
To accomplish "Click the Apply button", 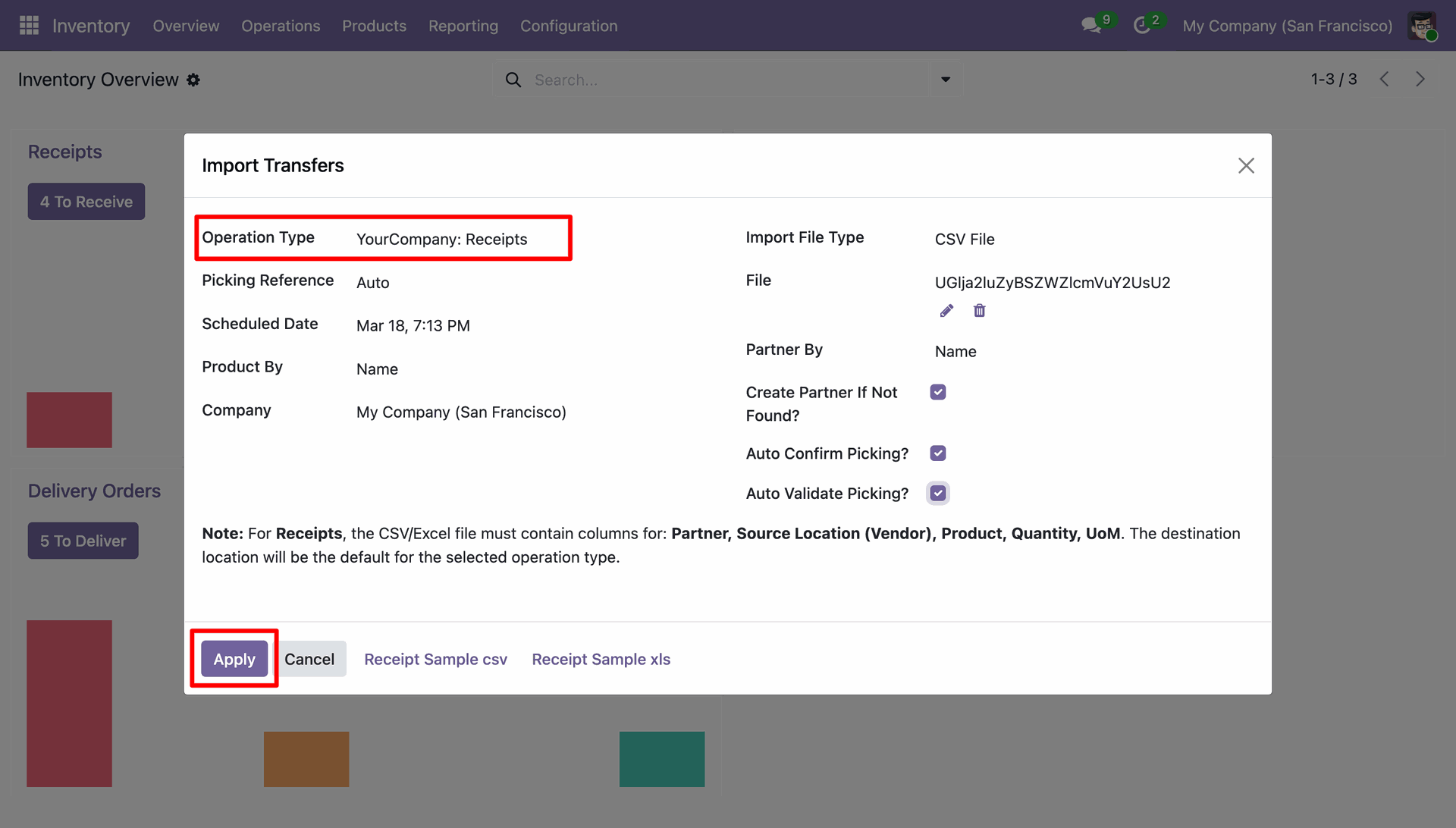I will pos(234,659).
